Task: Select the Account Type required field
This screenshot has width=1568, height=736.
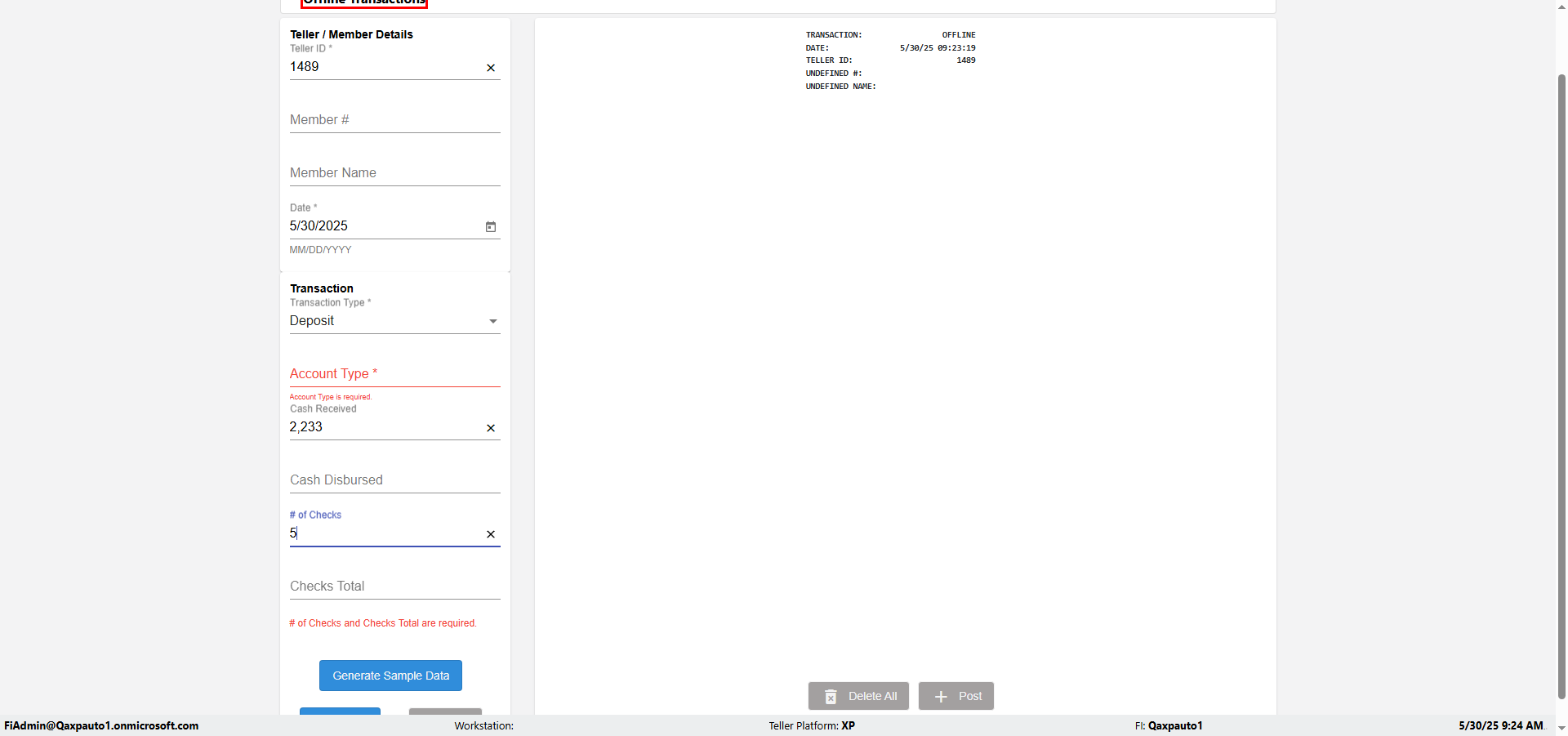Action: [395, 374]
